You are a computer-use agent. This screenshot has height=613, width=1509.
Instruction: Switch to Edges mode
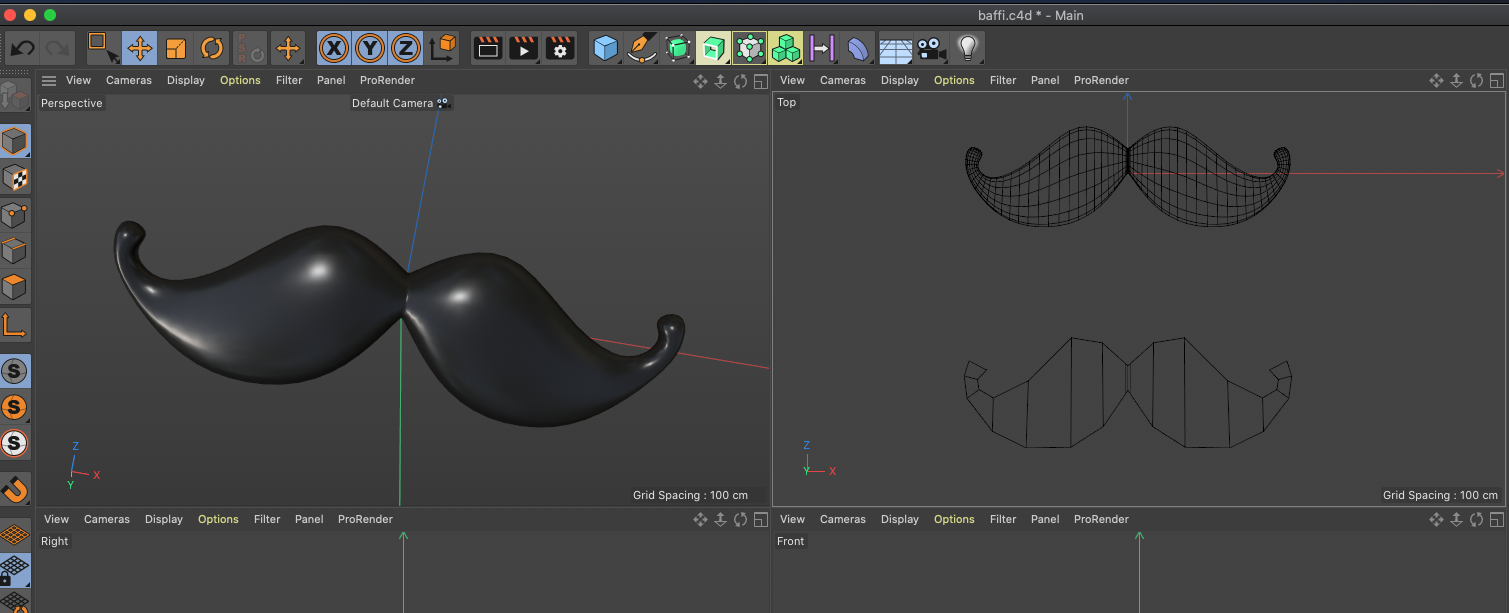(15, 250)
